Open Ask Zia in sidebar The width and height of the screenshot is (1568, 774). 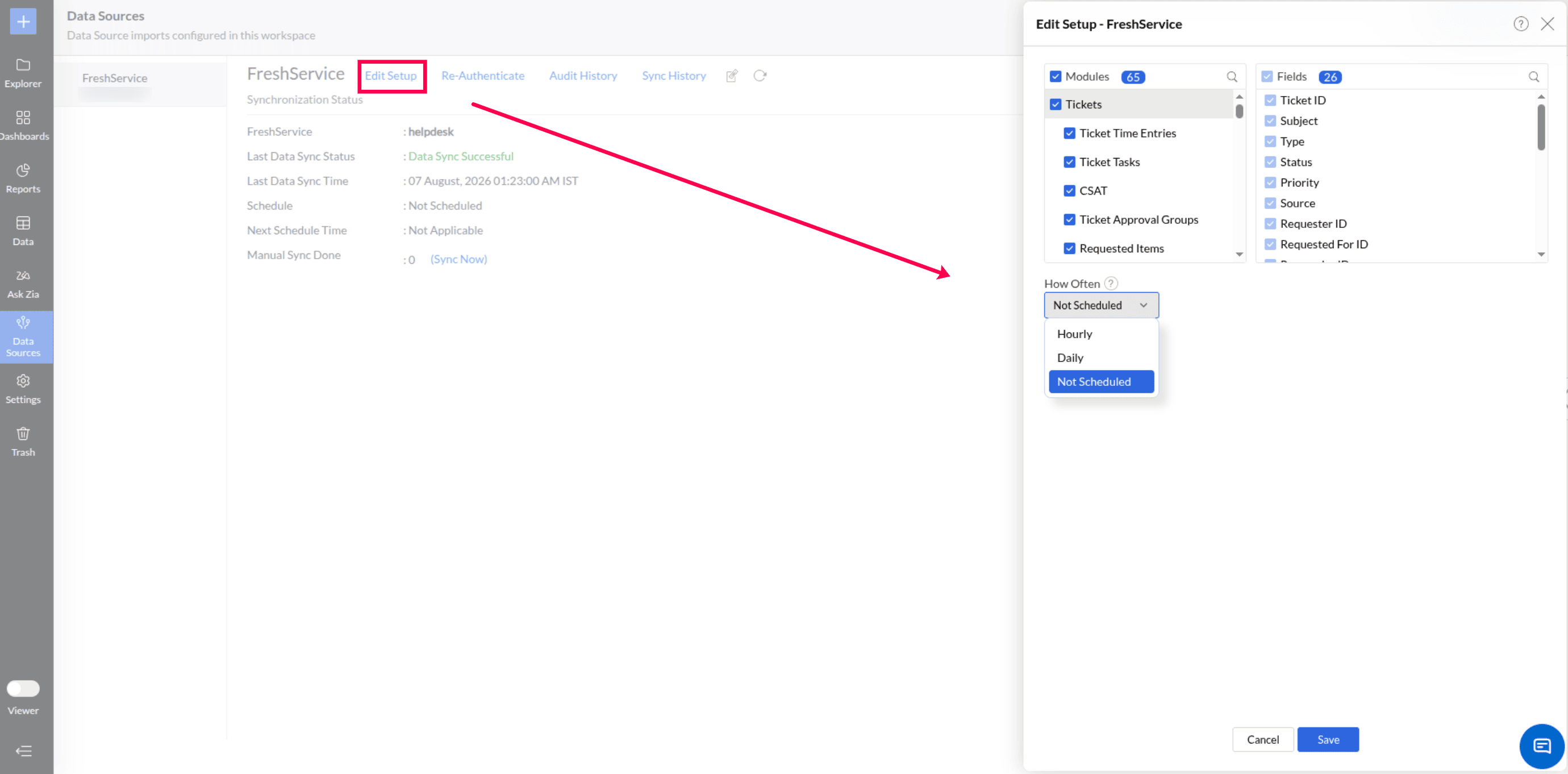[x=23, y=284]
